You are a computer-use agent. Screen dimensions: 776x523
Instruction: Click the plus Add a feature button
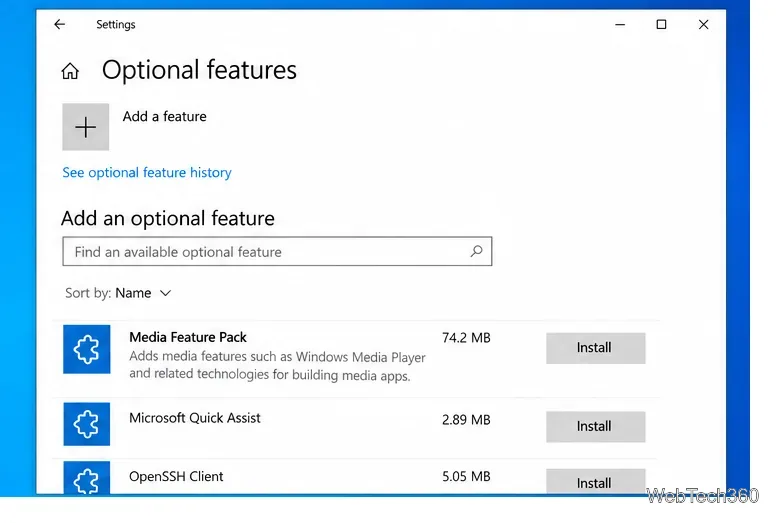tap(86, 127)
